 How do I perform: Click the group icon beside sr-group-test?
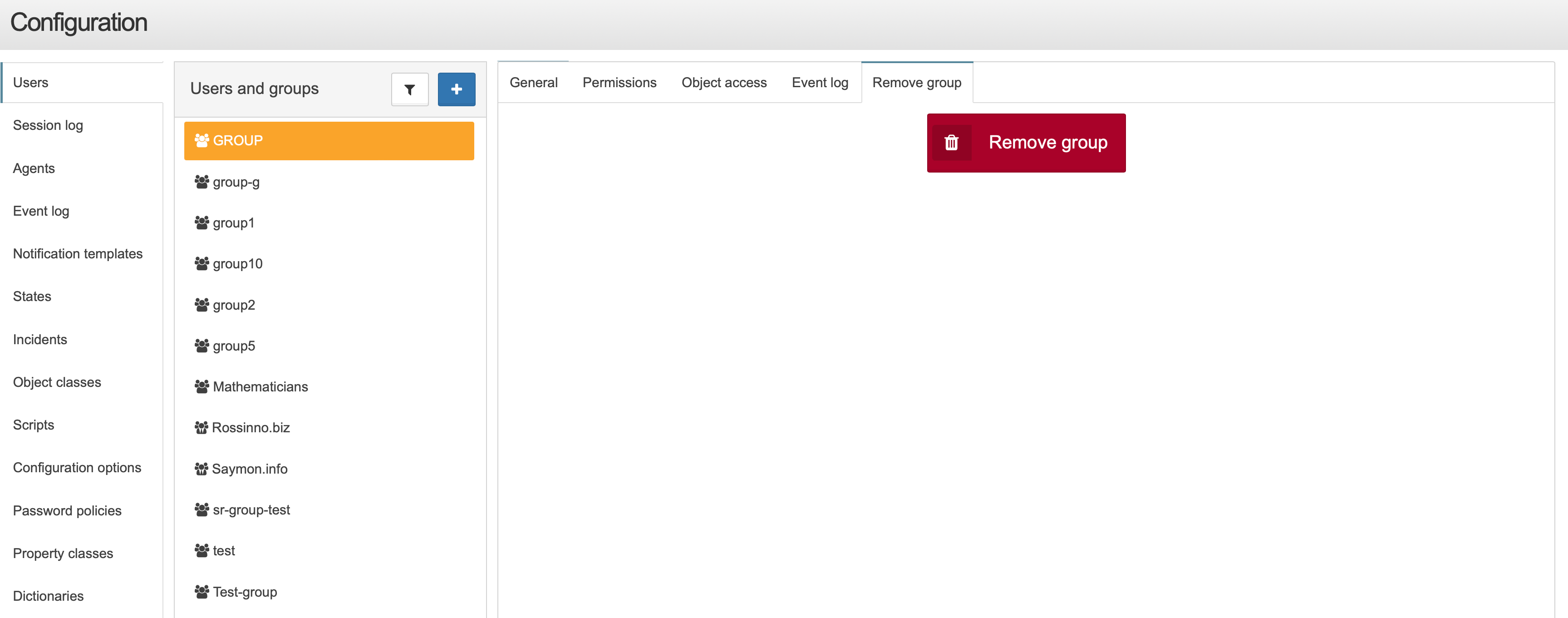(x=202, y=509)
